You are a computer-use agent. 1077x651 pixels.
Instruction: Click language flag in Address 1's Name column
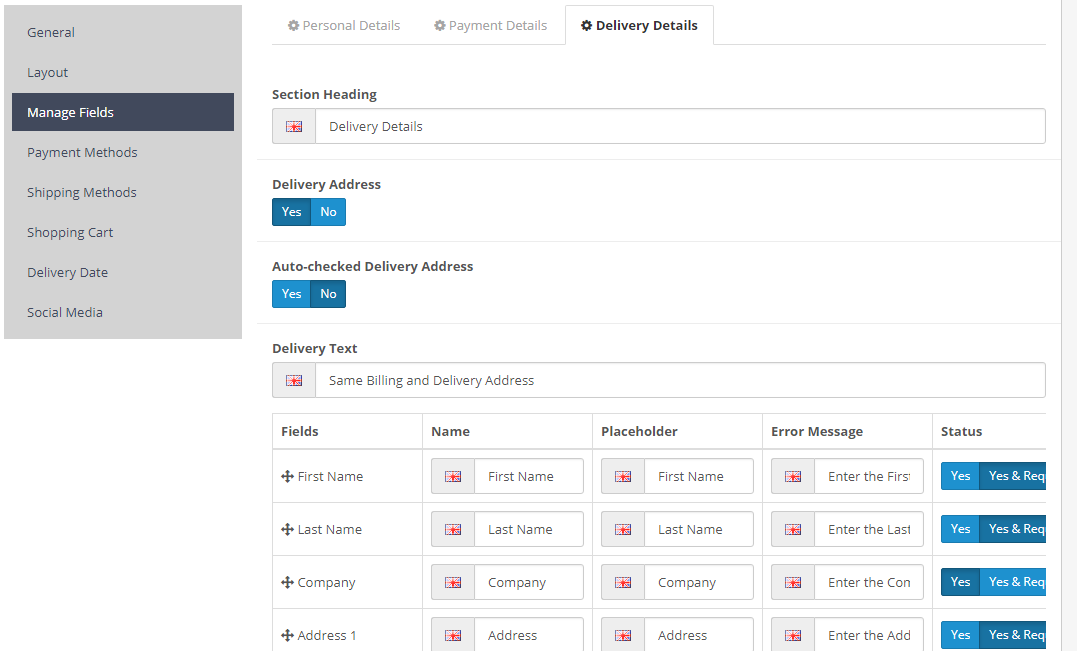click(453, 635)
